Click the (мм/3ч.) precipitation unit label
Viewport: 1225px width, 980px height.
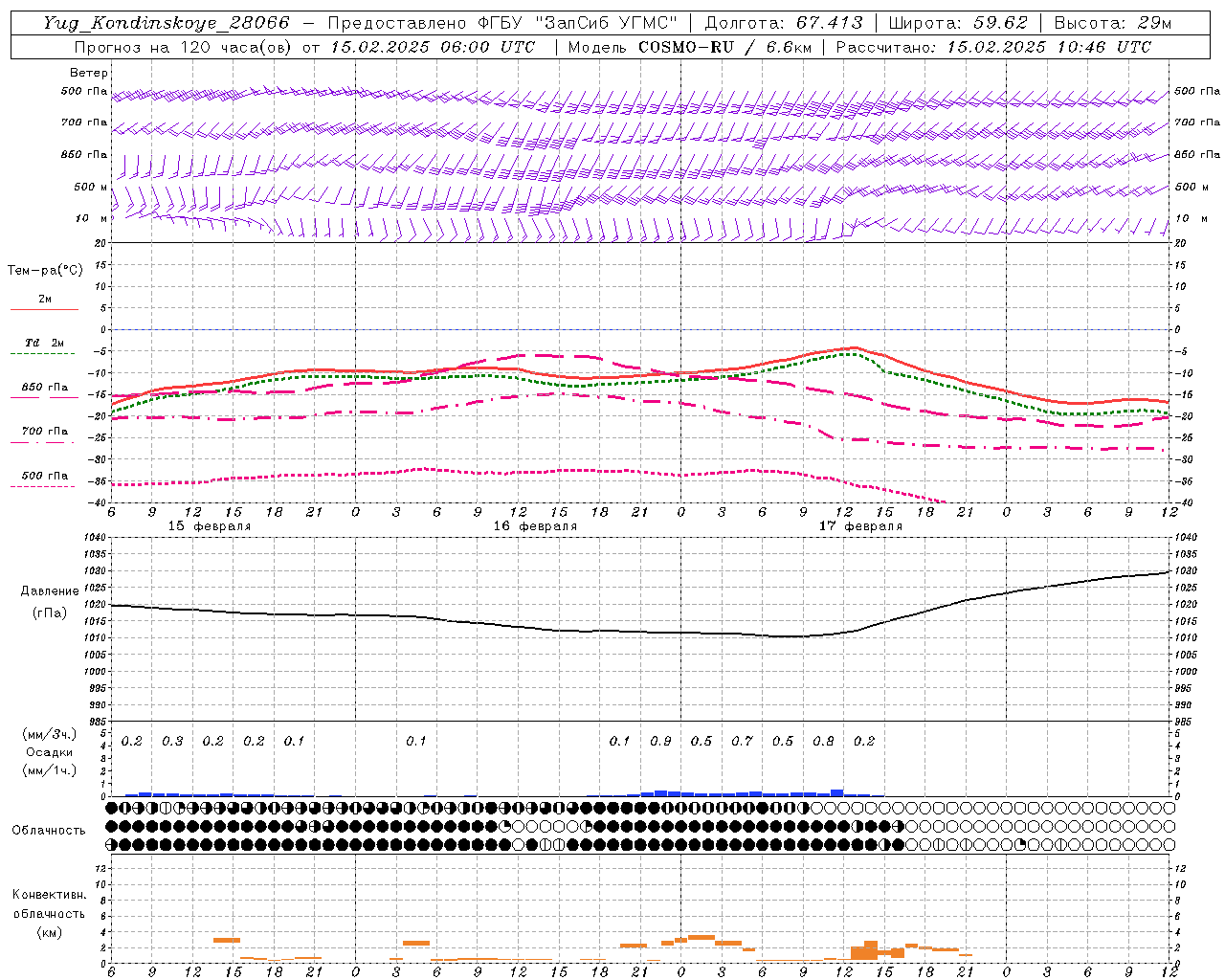tap(50, 735)
